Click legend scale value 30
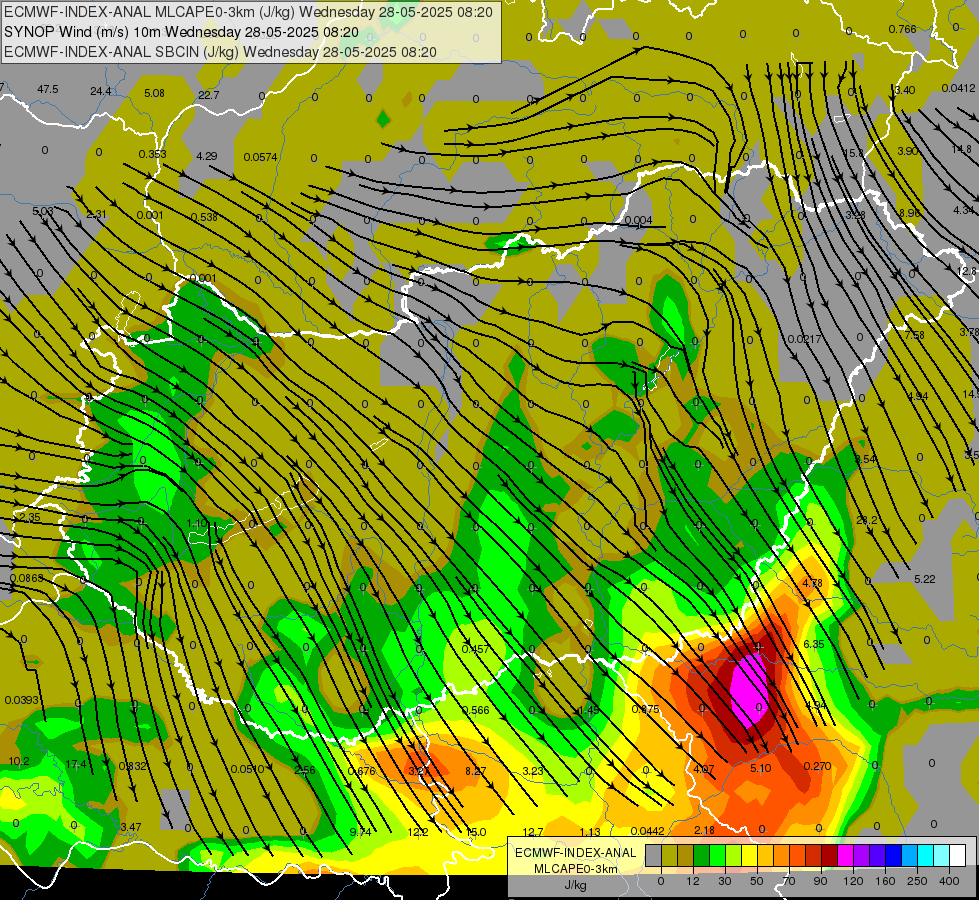The height and width of the screenshot is (900, 979). coord(725,881)
